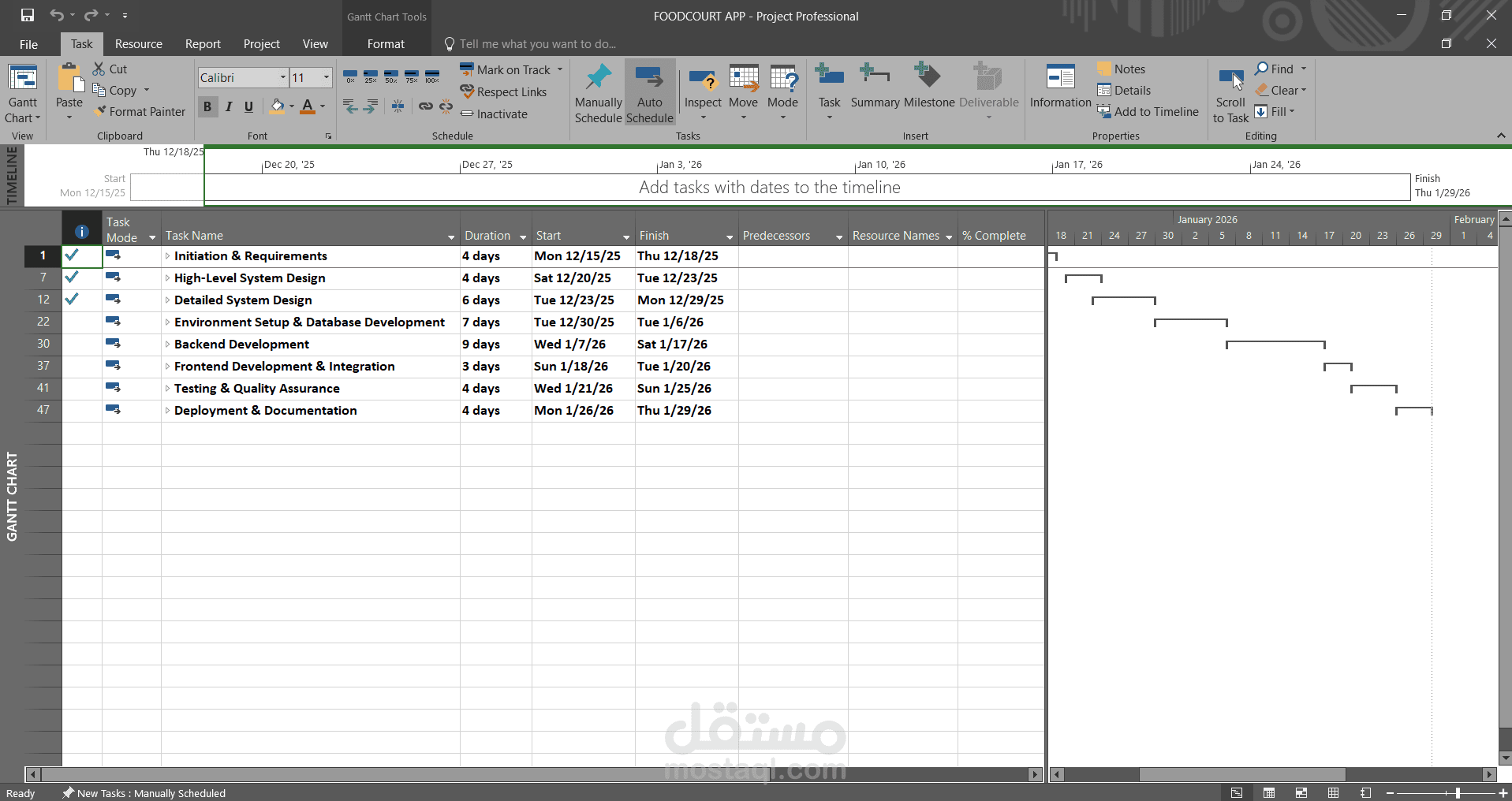Open the Calibri font name dropdown

pos(282,77)
